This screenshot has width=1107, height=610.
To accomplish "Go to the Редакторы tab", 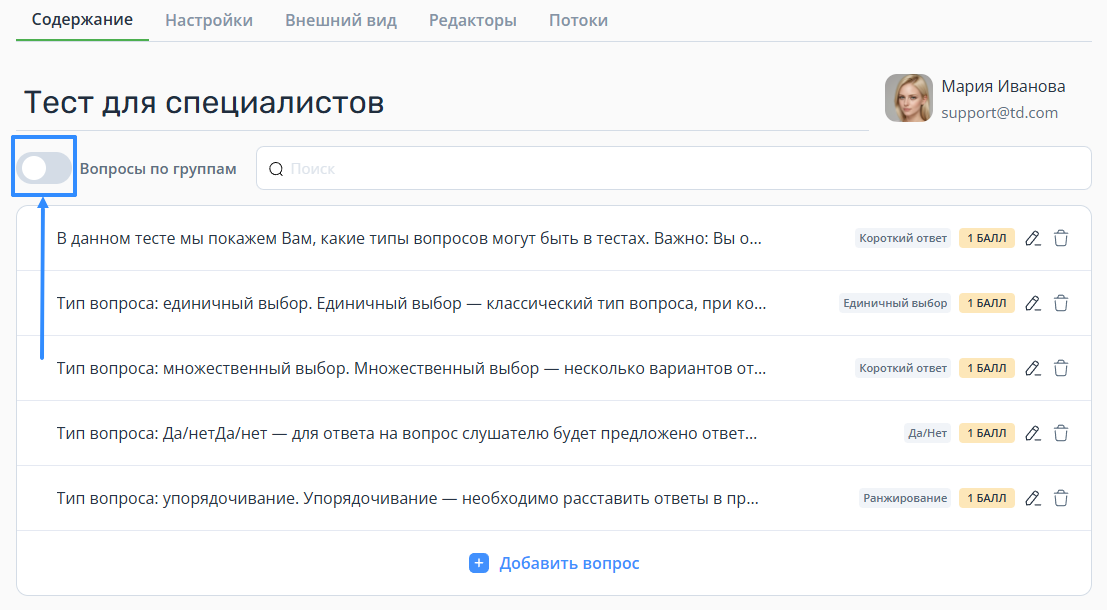I will pos(472,20).
